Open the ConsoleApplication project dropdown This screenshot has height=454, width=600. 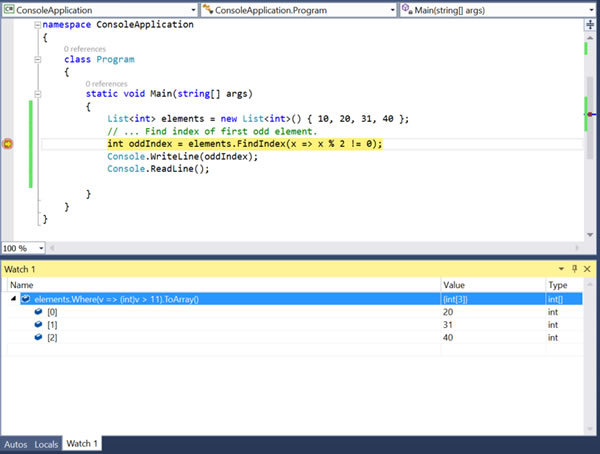coord(193,10)
